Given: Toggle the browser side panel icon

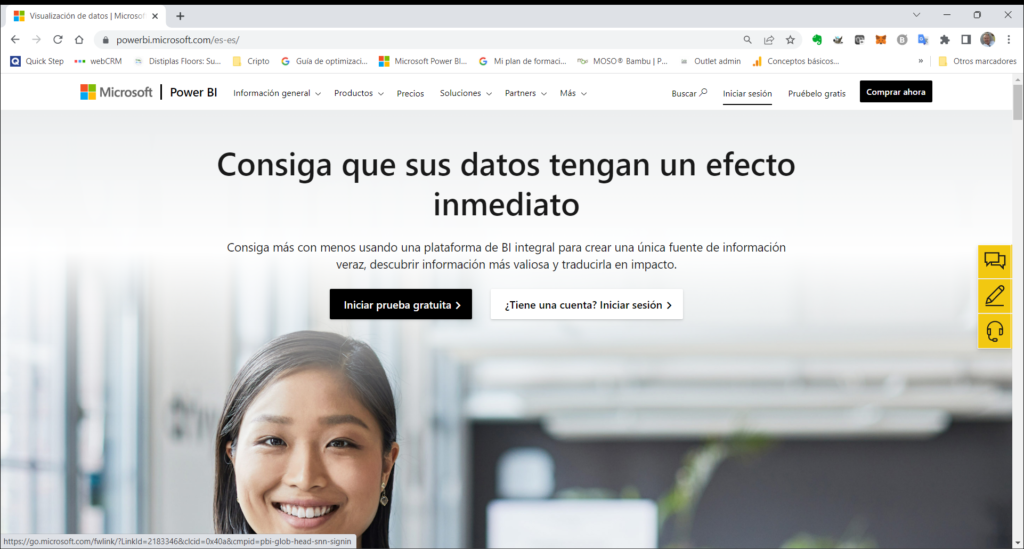Looking at the screenshot, I should pos(966,40).
